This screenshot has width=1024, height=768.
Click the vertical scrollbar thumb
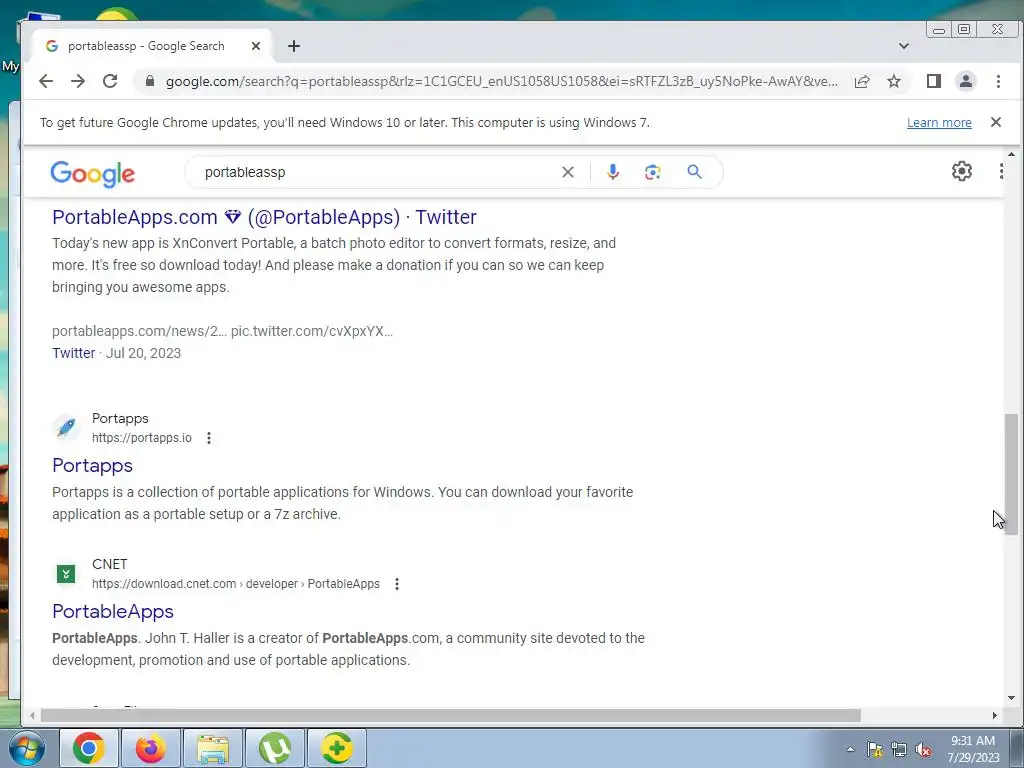tap(1011, 475)
